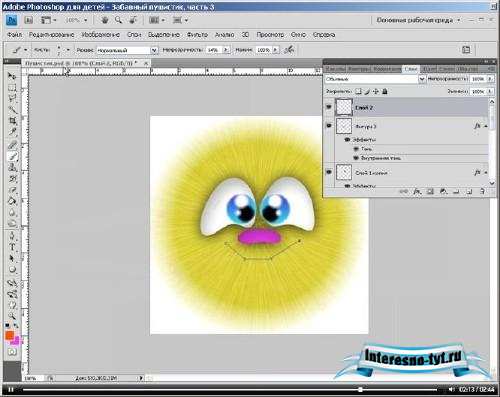Screen dimensions: 500x397
Task: Create a new layer
Action: tap(469, 192)
